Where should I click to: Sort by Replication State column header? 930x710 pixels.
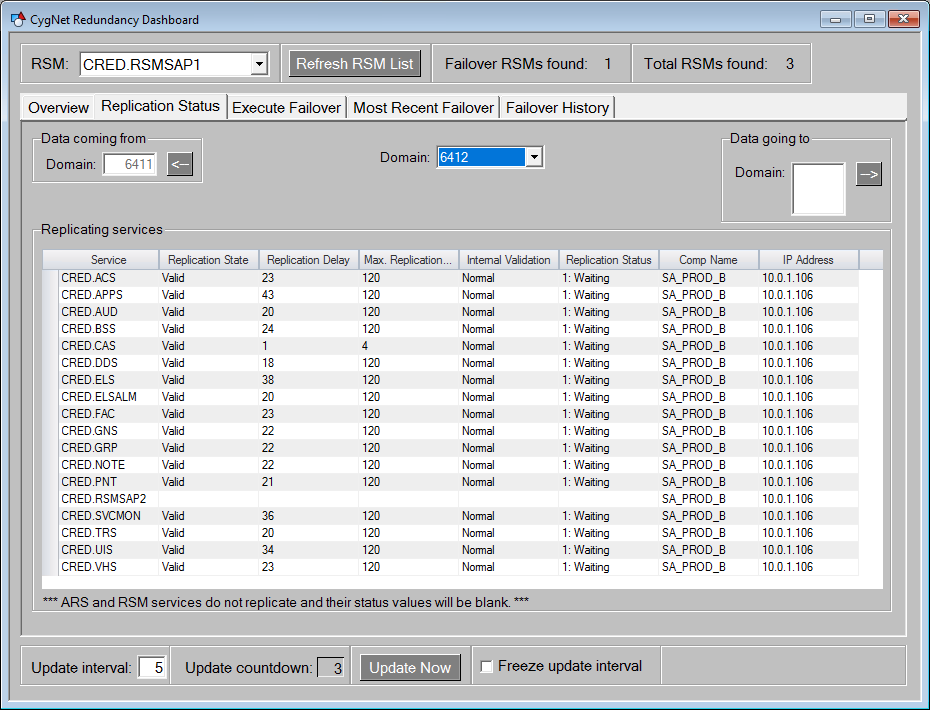coord(208,260)
